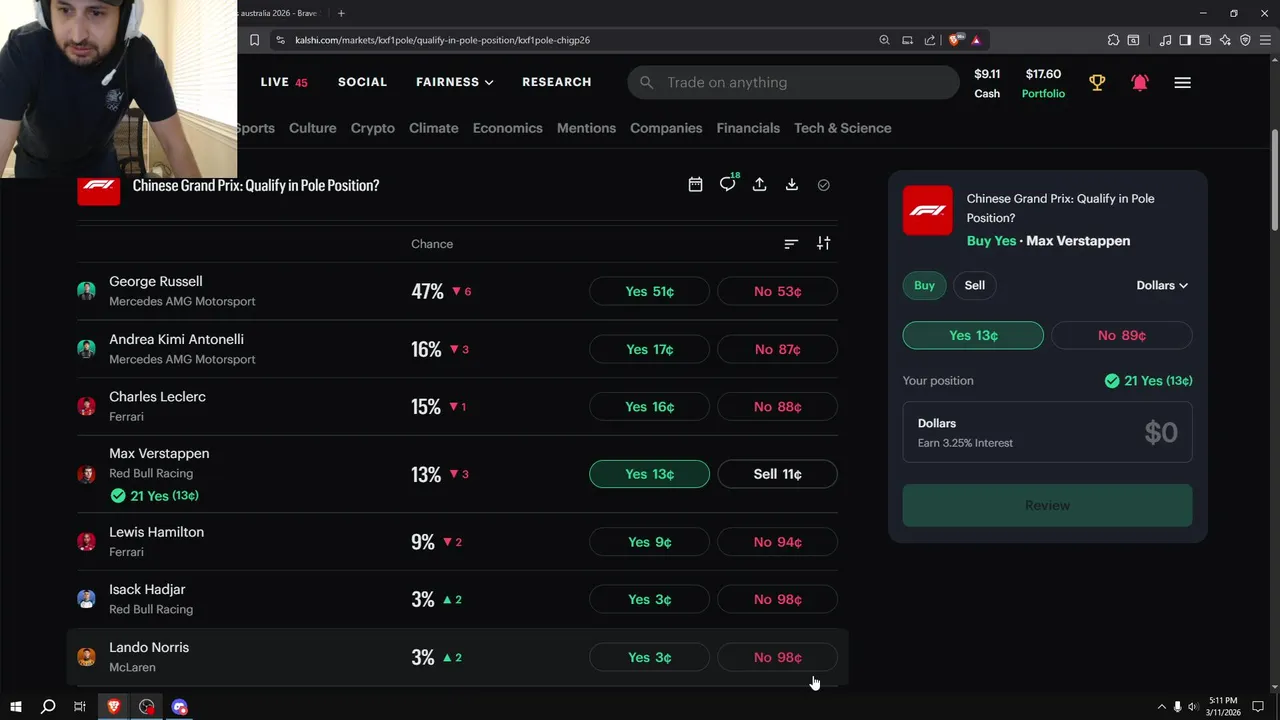Buy Yes 51¢ on George Russell
Viewport: 1280px width, 720px height.
tap(649, 291)
